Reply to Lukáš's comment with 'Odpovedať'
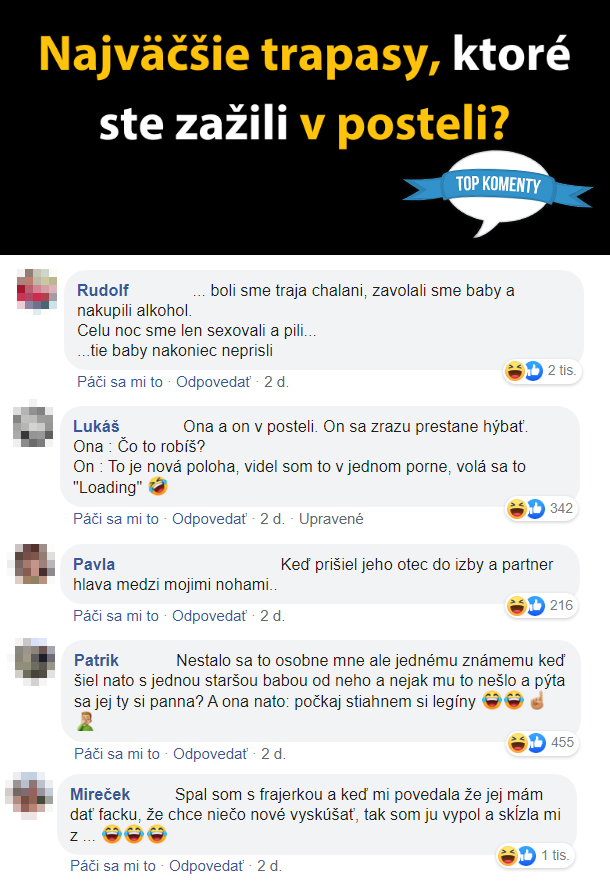Screen dimensions: 610x891 [209, 519]
